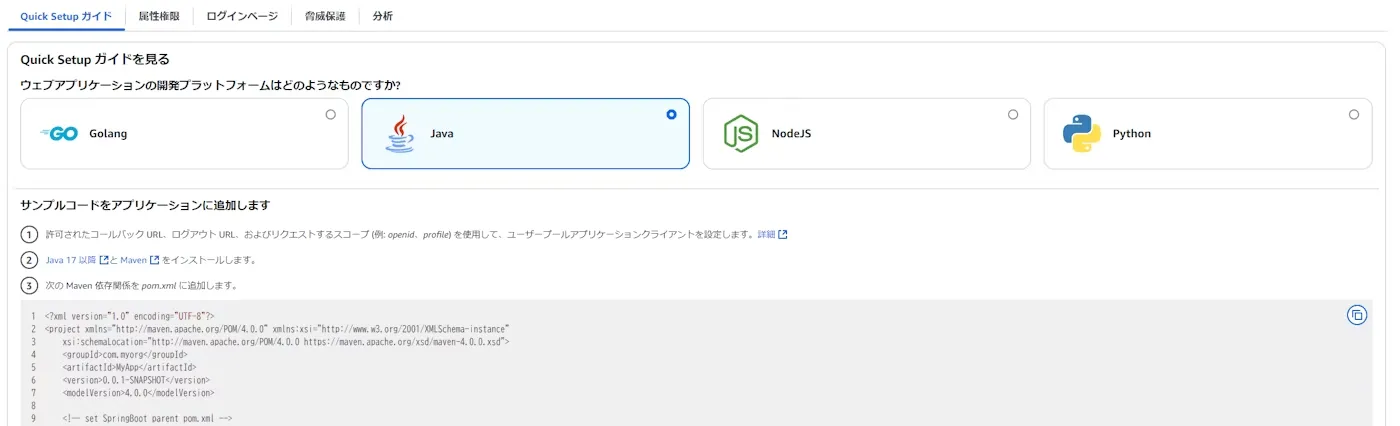Choose the Python radio button

pos(1354,115)
